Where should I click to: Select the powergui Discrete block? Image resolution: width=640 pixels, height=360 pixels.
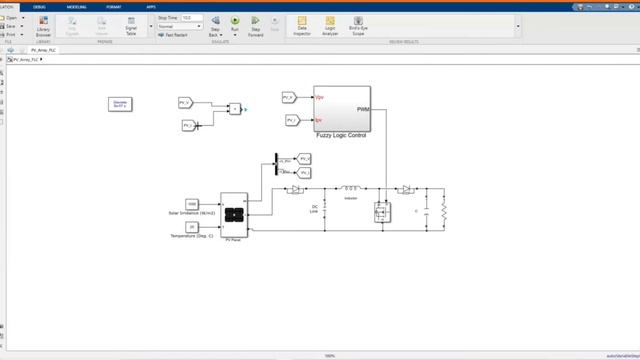click(120, 104)
